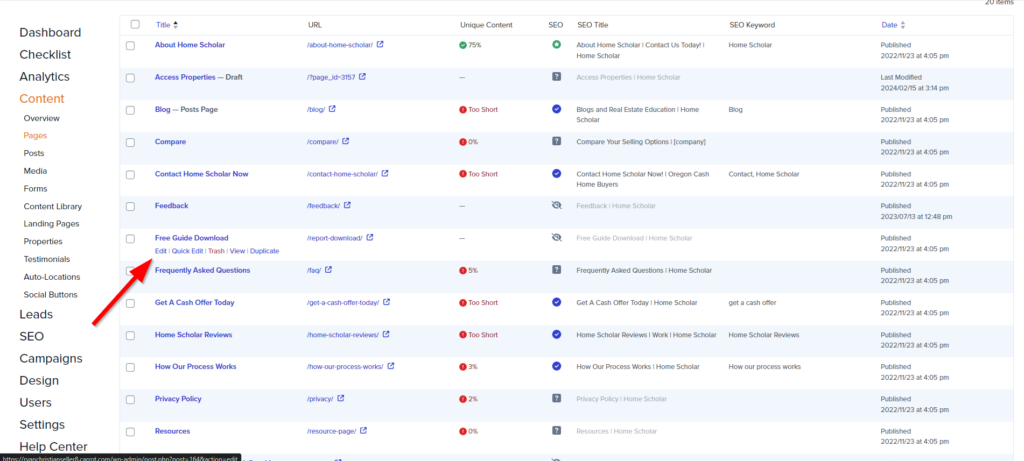This screenshot has width=1024, height=461.
Task: Open Social Buttons in Content submenu
Action: [50, 294]
